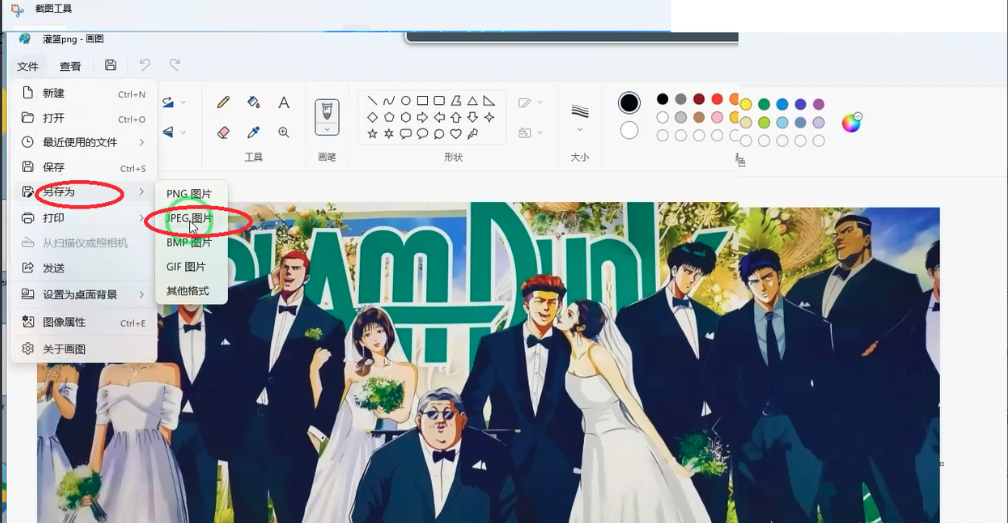The height and width of the screenshot is (523, 1008).
Task: Choose the Heart shape
Action: coord(456,134)
